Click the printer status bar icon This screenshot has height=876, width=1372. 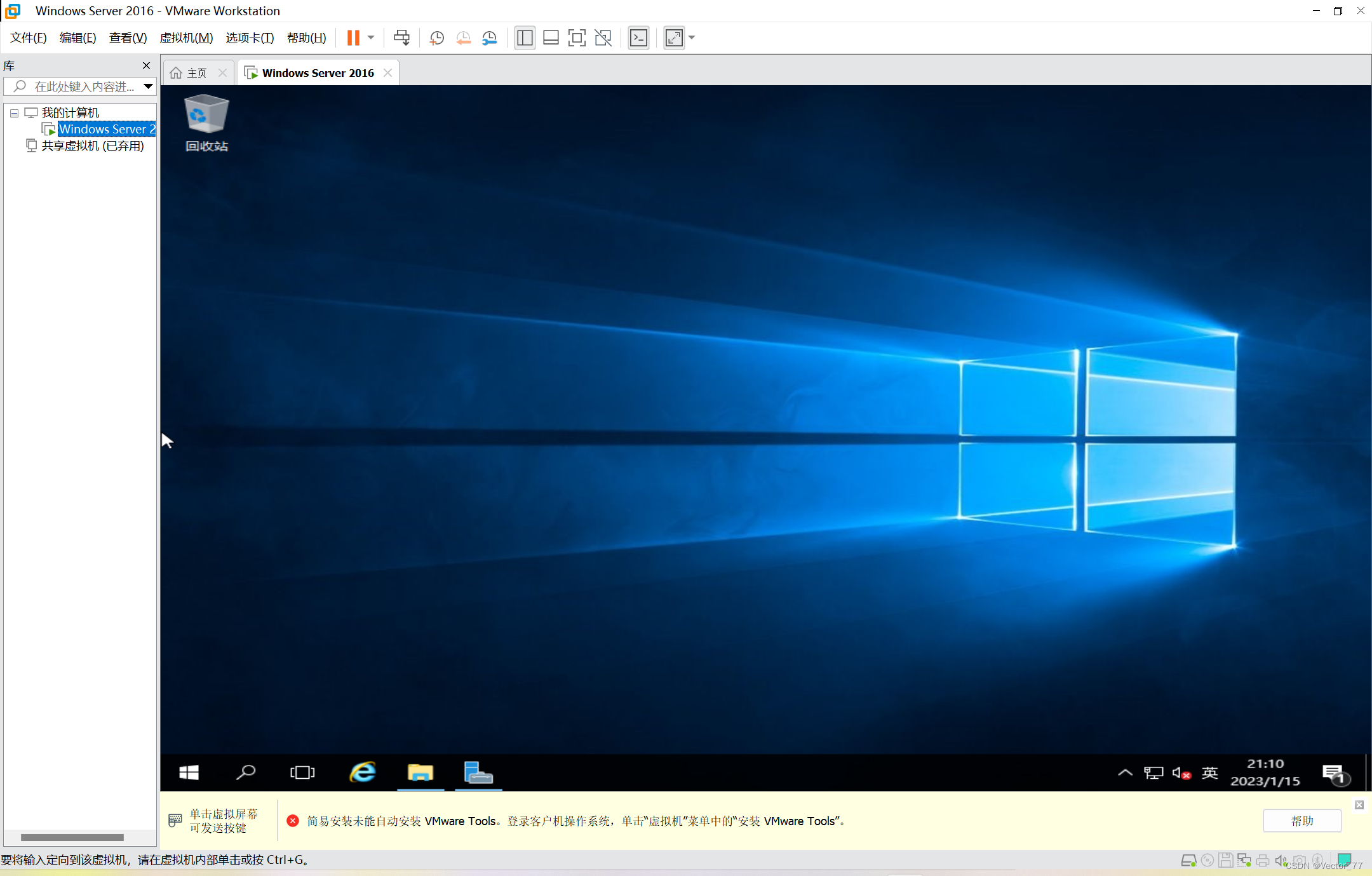pyautogui.click(x=1263, y=861)
